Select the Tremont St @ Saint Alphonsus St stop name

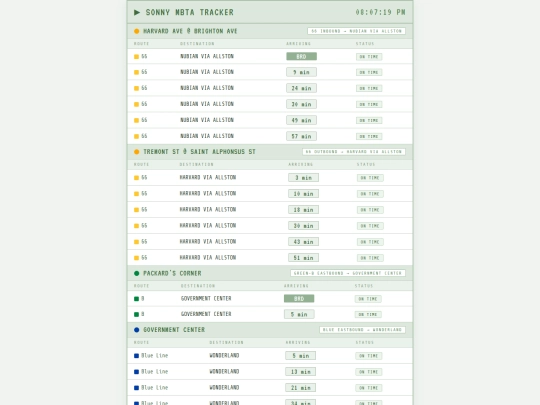pyautogui.click(x=199, y=152)
